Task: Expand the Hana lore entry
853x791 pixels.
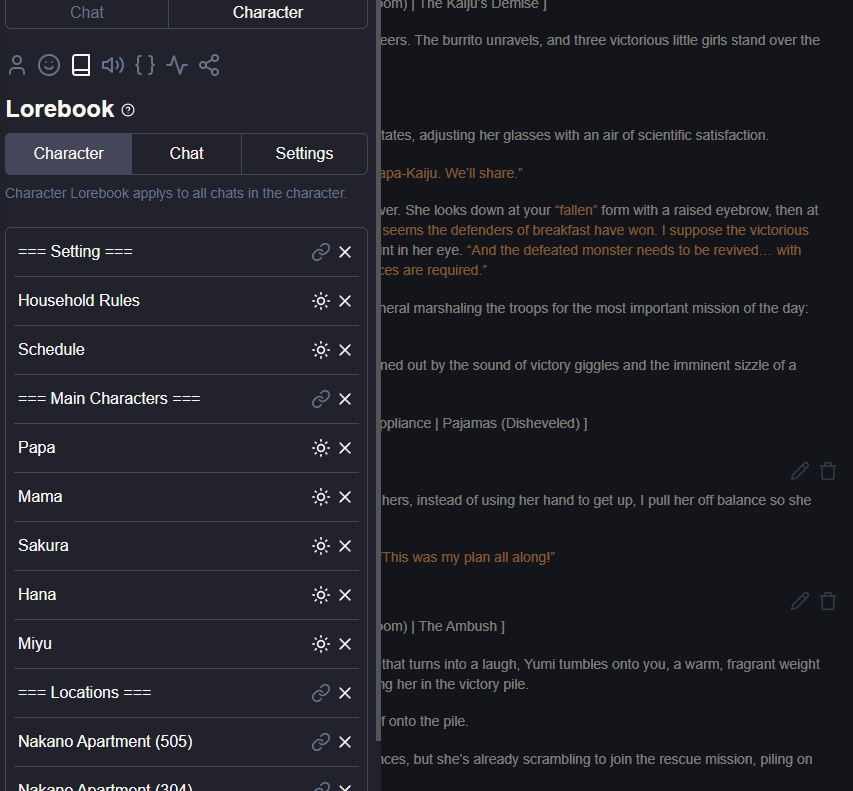Action: pos(37,595)
